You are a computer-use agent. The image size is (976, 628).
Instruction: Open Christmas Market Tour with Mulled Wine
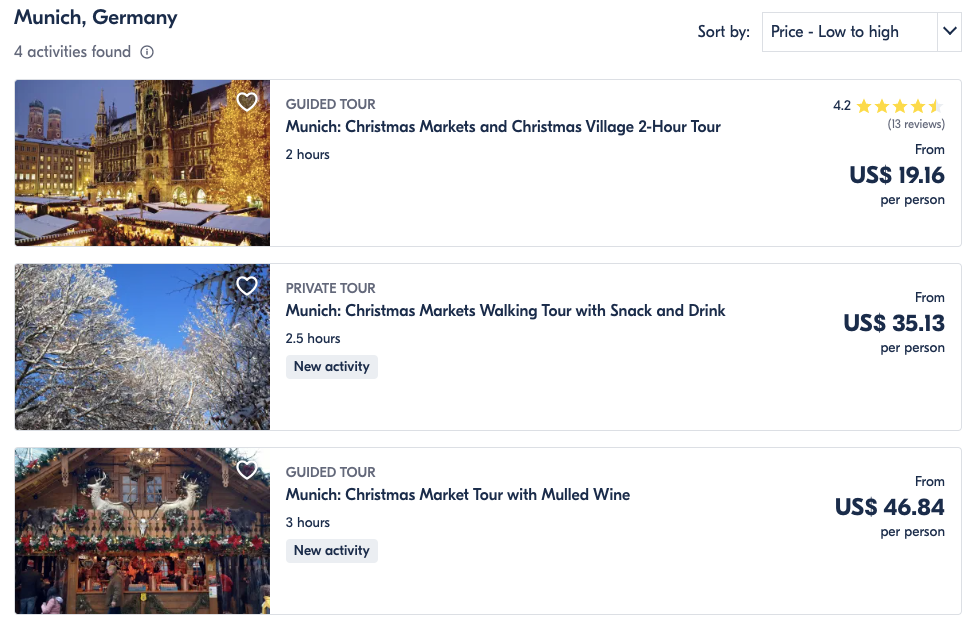click(457, 495)
